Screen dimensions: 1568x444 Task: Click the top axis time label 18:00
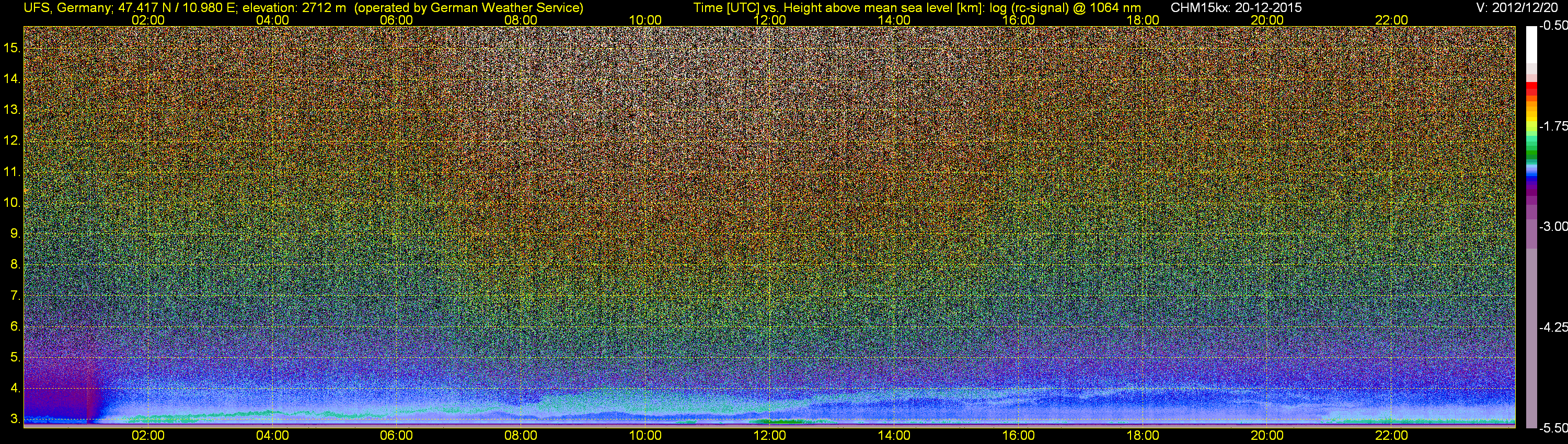tap(1143, 20)
